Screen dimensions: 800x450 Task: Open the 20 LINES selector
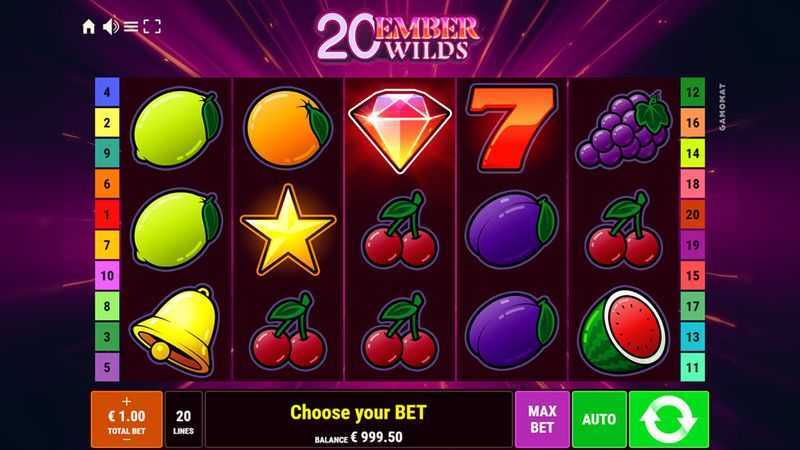point(184,419)
